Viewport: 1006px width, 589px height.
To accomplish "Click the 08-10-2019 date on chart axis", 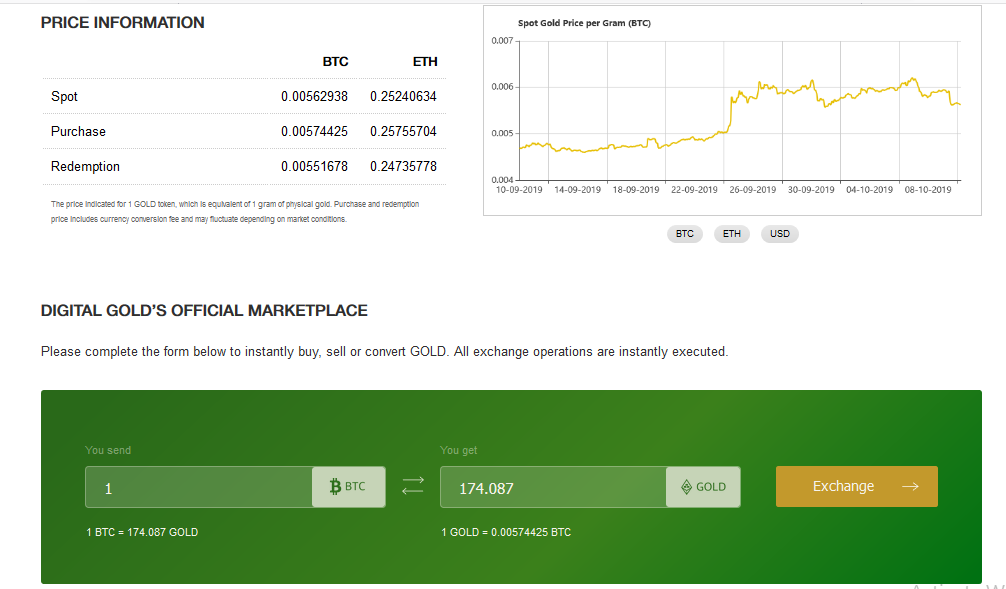I will coord(928,190).
